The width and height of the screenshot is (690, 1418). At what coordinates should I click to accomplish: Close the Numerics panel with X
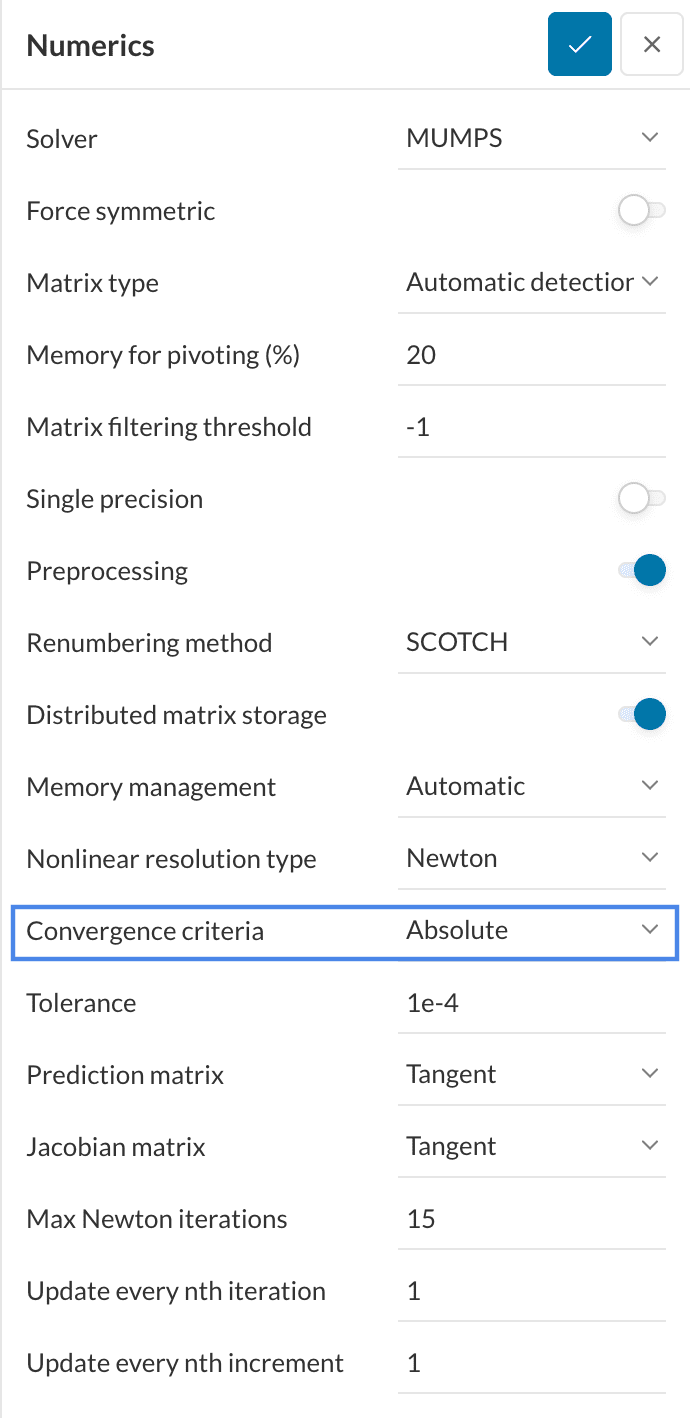652,45
